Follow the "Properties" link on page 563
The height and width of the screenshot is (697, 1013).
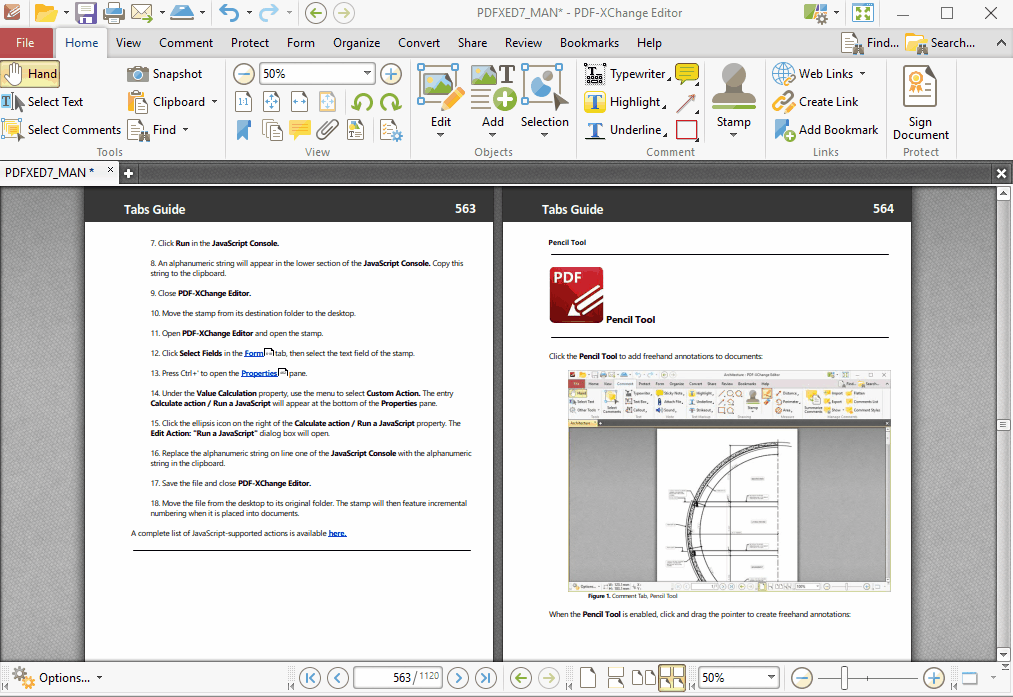click(x=259, y=373)
